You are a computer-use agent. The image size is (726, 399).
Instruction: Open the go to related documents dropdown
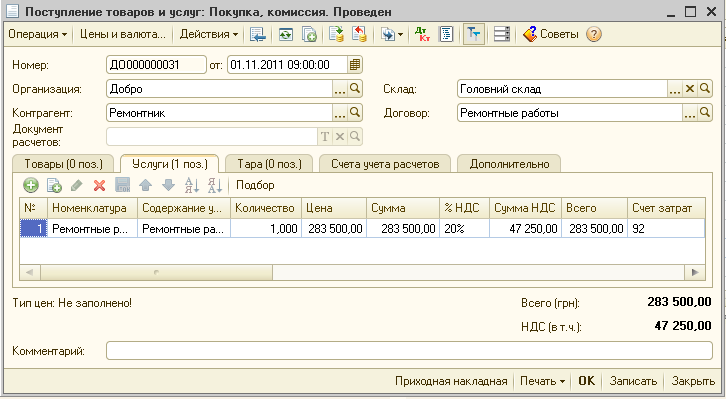tap(391, 34)
